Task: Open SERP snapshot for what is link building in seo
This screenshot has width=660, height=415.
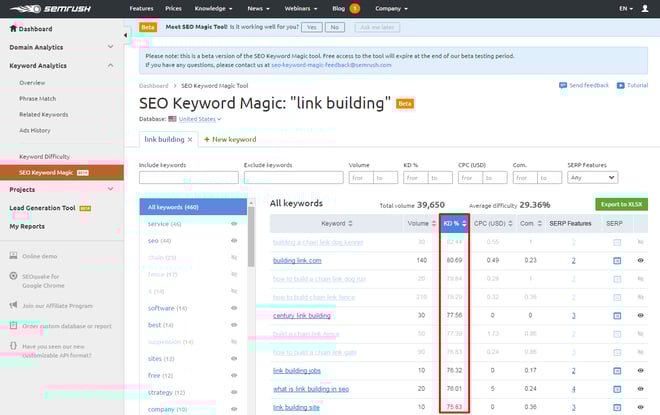Action: click(x=617, y=389)
